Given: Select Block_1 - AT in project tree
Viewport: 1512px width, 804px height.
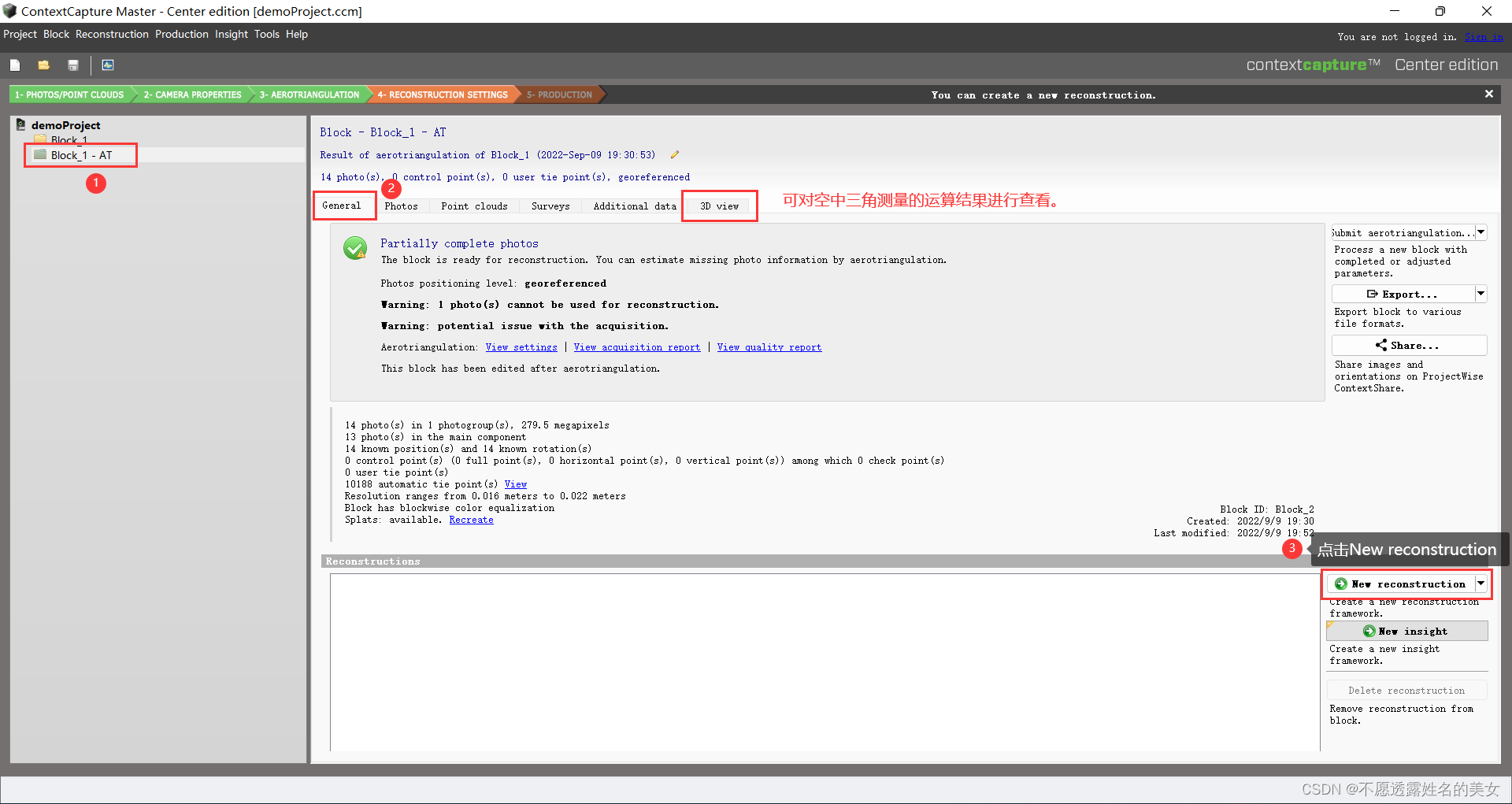Looking at the screenshot, I should [81, 155].
